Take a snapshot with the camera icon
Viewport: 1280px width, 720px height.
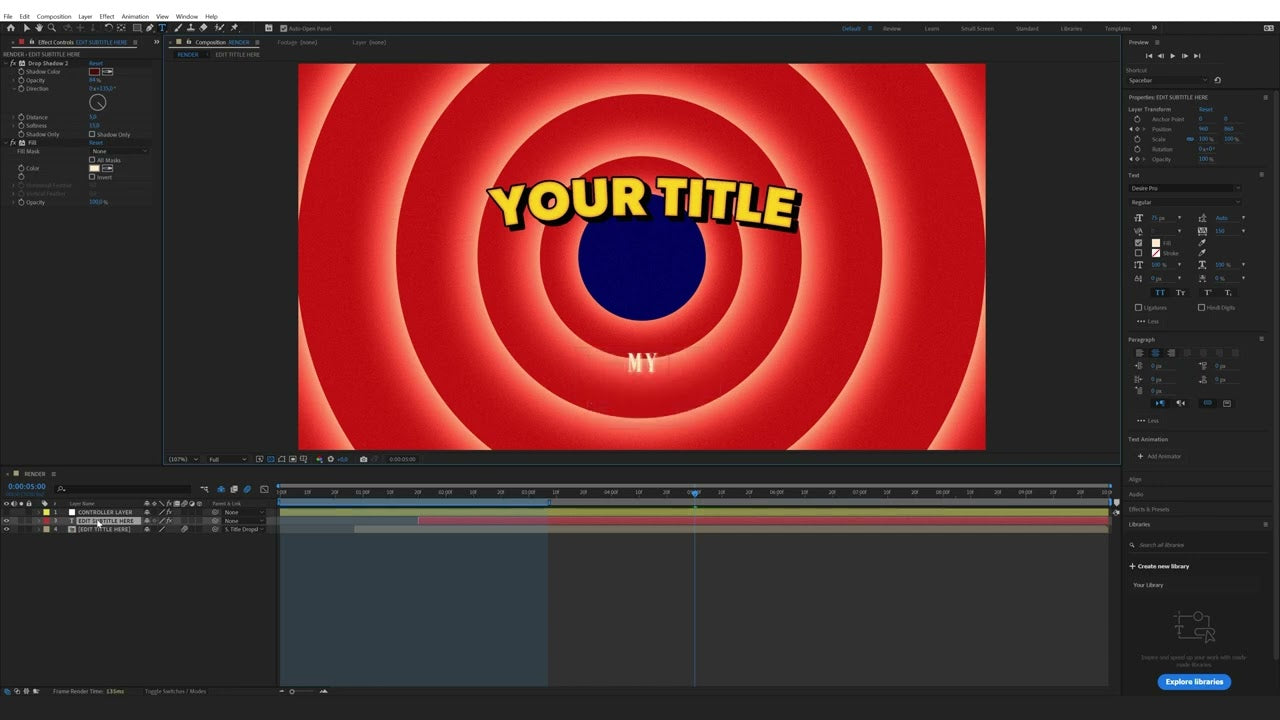[364, 459]
